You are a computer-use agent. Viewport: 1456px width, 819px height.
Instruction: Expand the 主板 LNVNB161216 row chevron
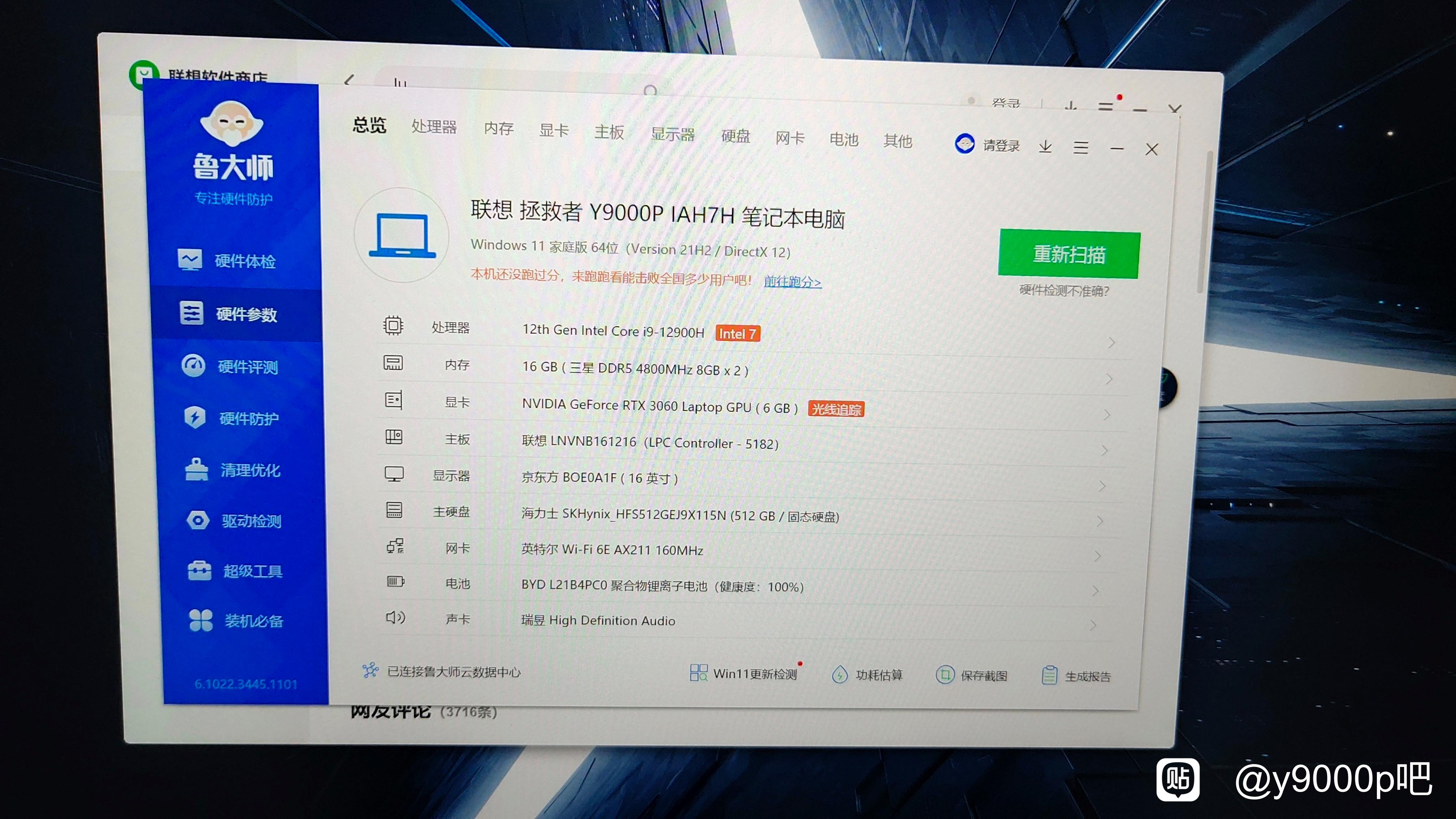[x=1104, y=450]
